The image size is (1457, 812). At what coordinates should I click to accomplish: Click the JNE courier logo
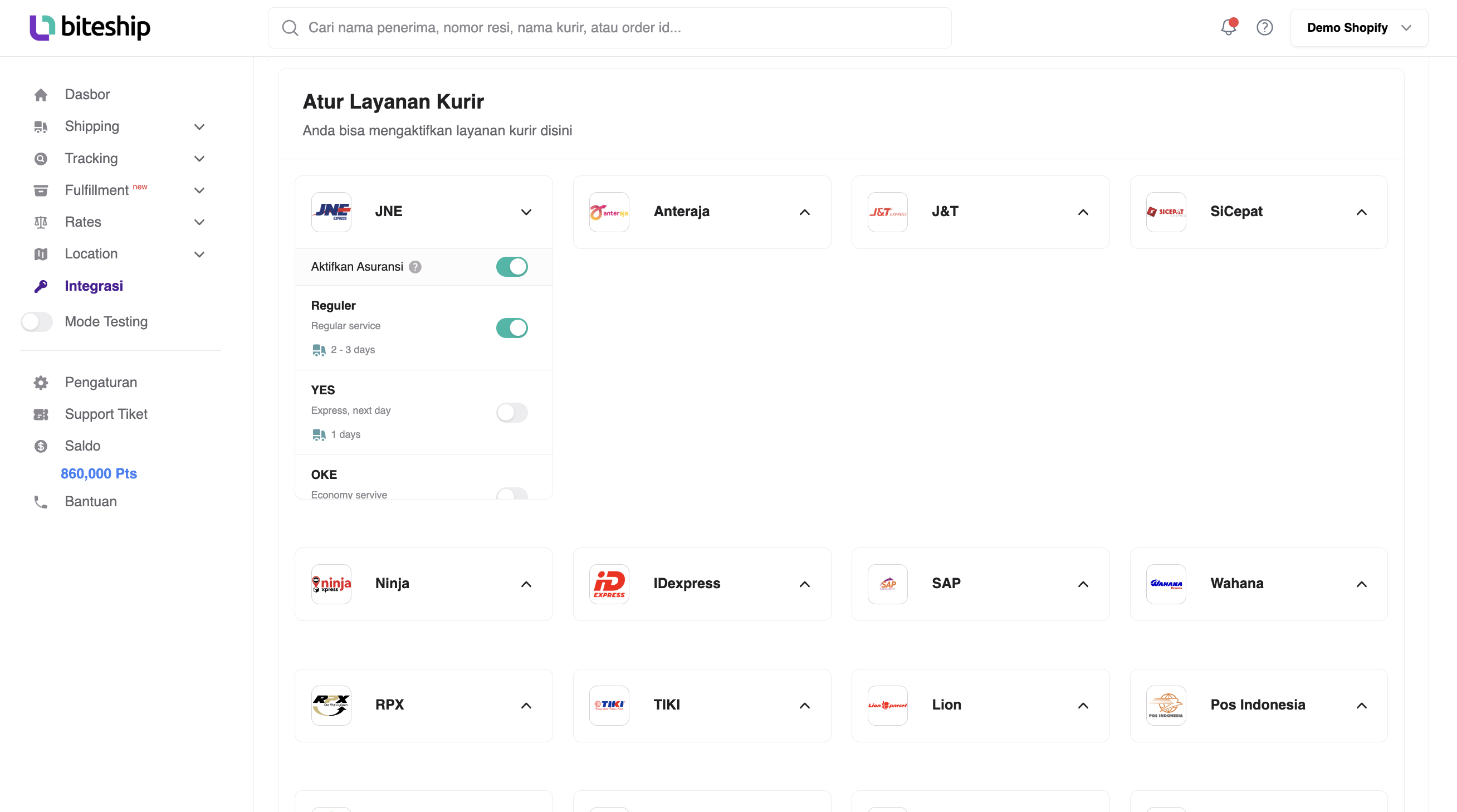tap(331, 212)
